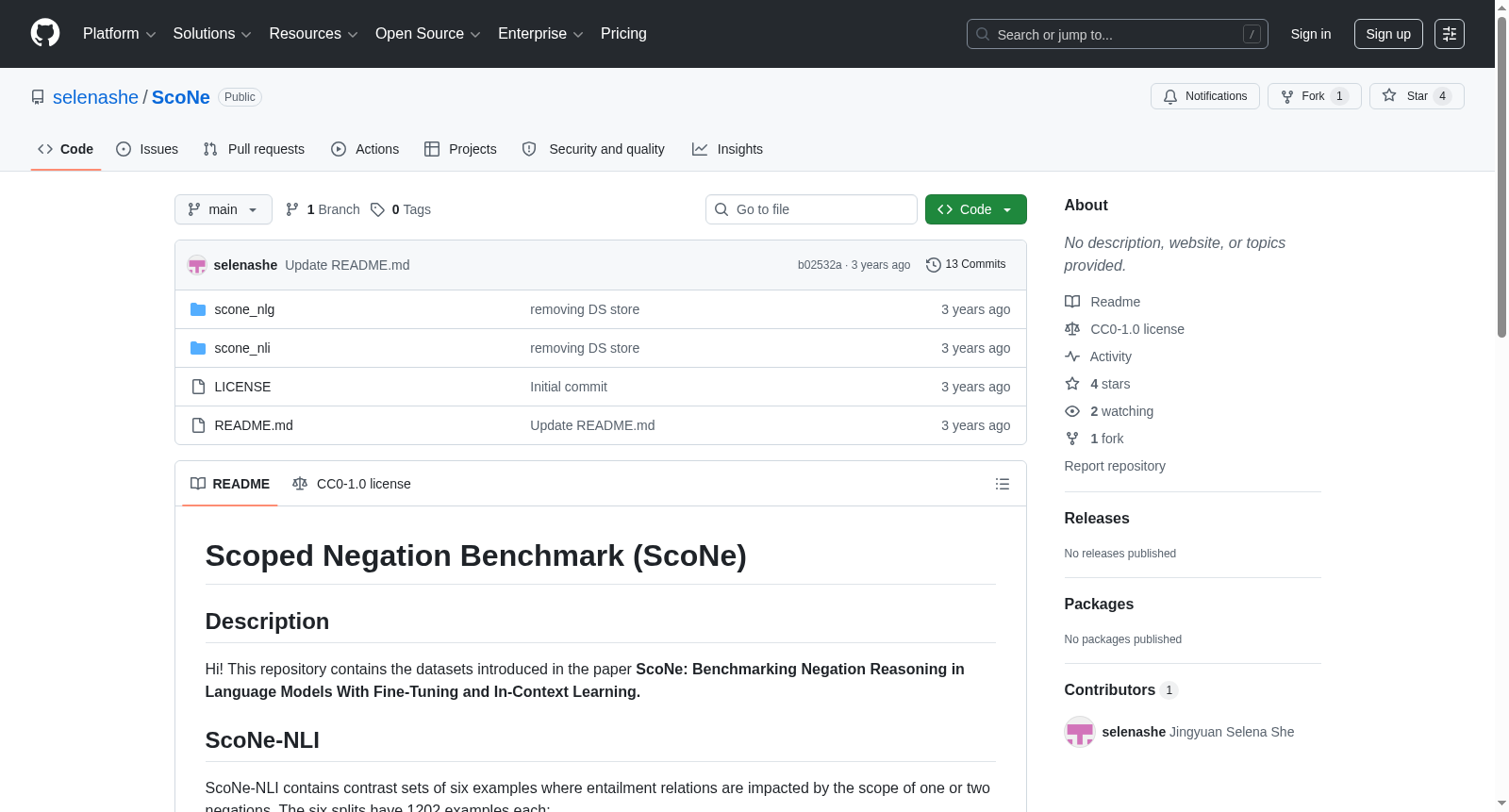Click the tag icon beside 0 Tags
The image size is (1509, 812).
[x=377, y=209]
